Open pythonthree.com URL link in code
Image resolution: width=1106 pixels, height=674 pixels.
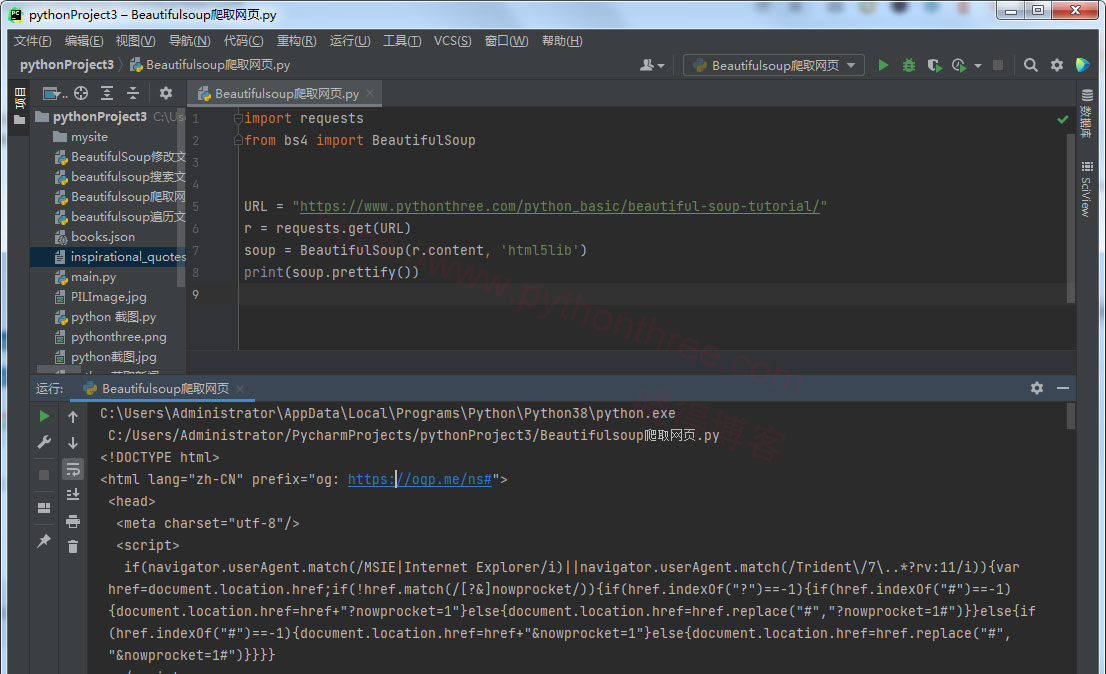(x=559, y=207)
